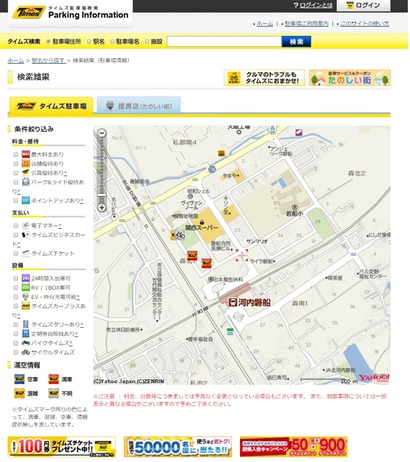Click the Yahoo! Japan logo on the map
Screen dimensions: 410x462
pos(374,378)
